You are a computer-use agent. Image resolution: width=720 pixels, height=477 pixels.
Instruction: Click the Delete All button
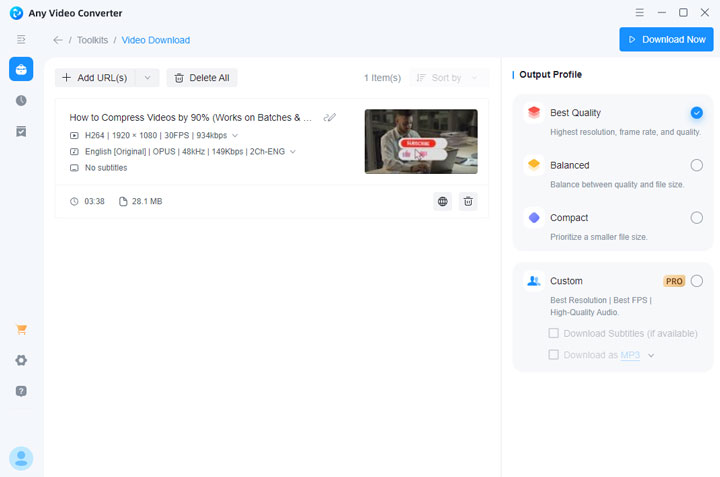click(202, 78)
